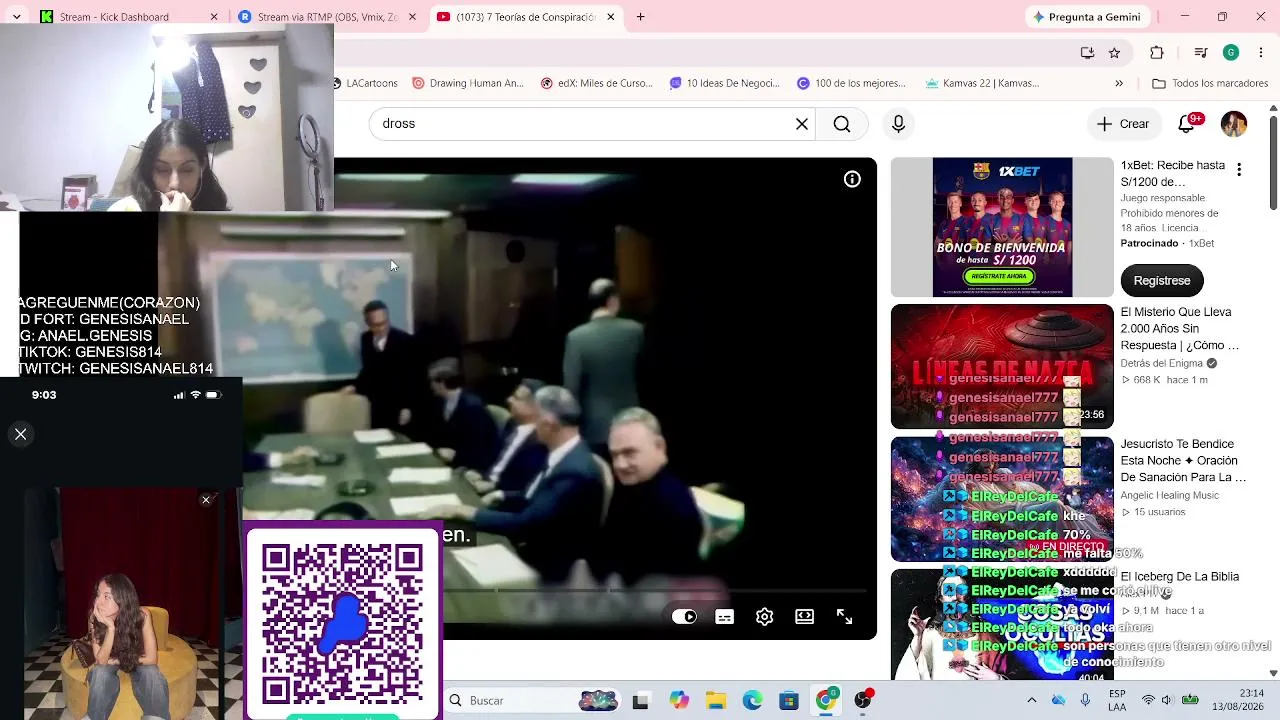
Task: Open File Explorer from the taskbar
Action: (716, 701)
